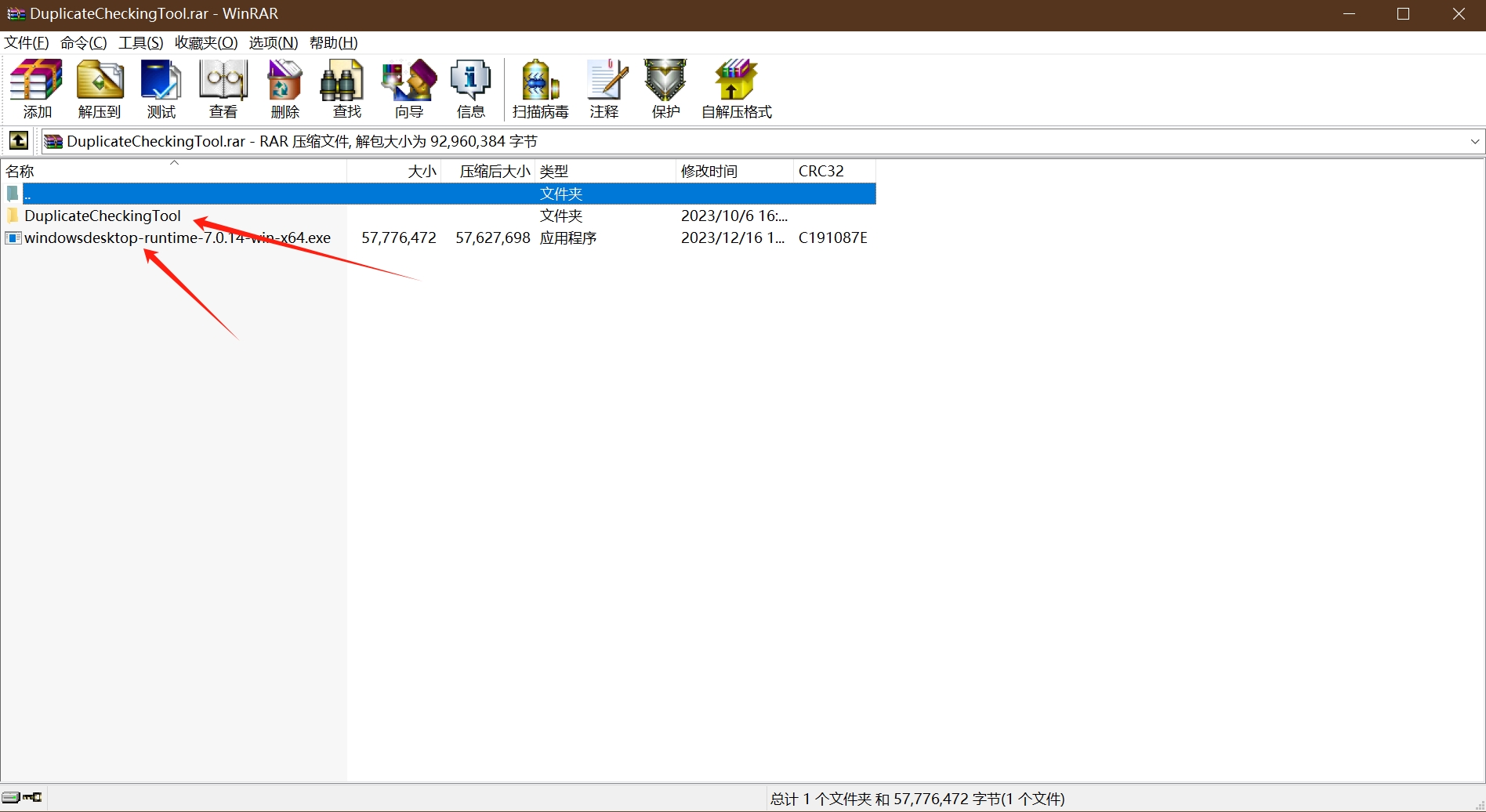Open the 工具(S) menu

pyautogui.click(x=141, y=43)
